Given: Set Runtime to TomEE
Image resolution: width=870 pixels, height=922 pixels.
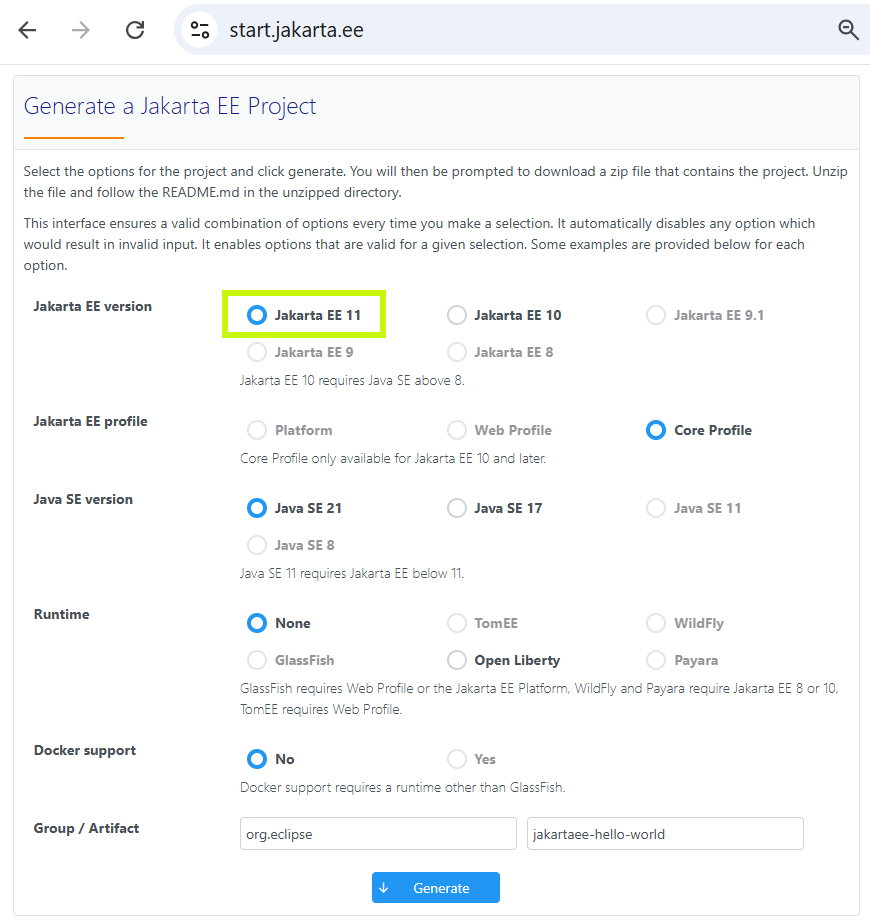Looking at the screenshot, I should (x=457, y=623).
